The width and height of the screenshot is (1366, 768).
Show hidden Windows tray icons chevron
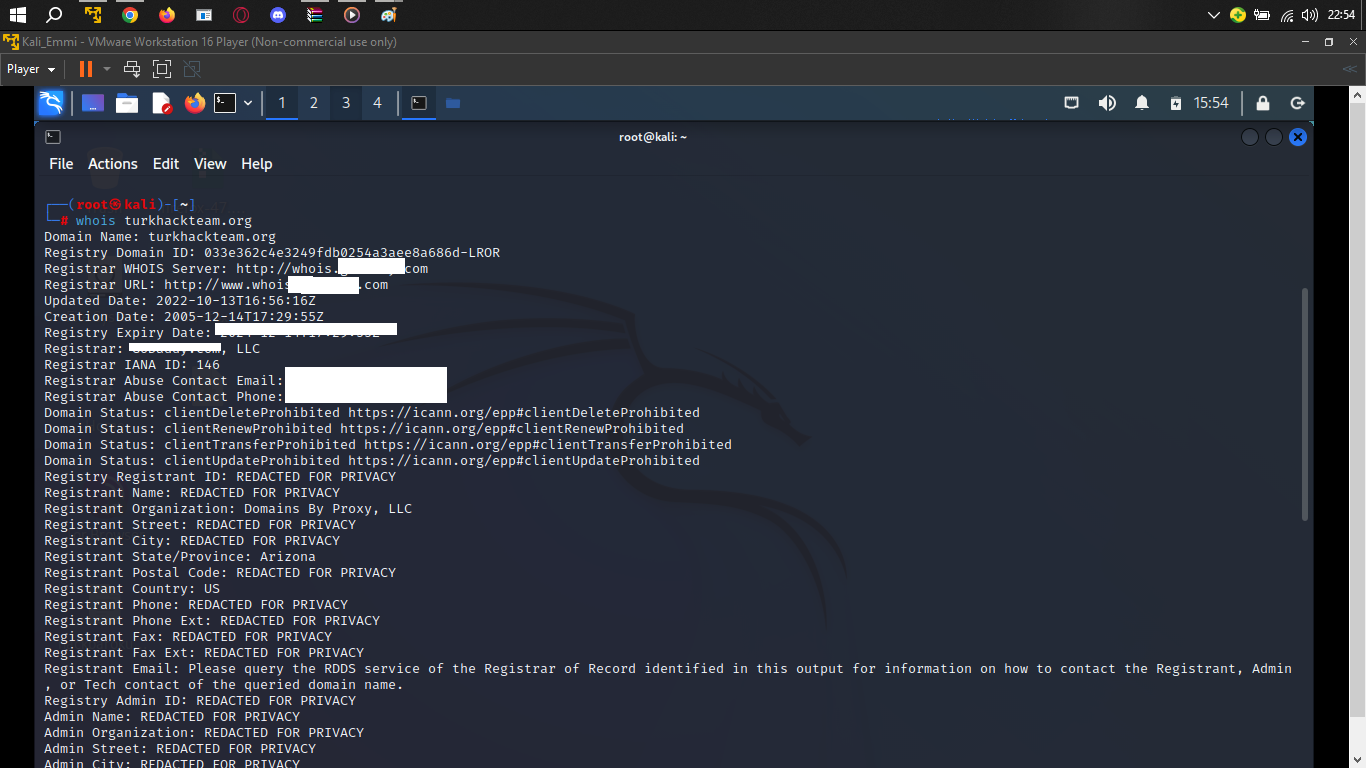(1214, 15)
